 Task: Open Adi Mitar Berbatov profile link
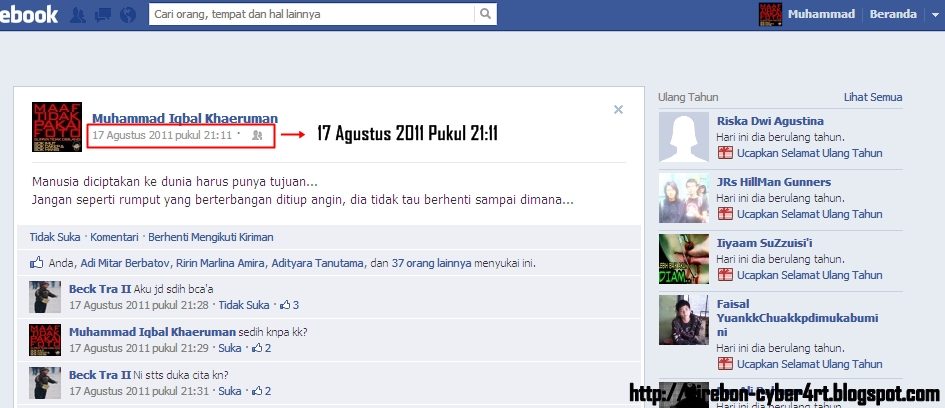(x=125, y=263)
